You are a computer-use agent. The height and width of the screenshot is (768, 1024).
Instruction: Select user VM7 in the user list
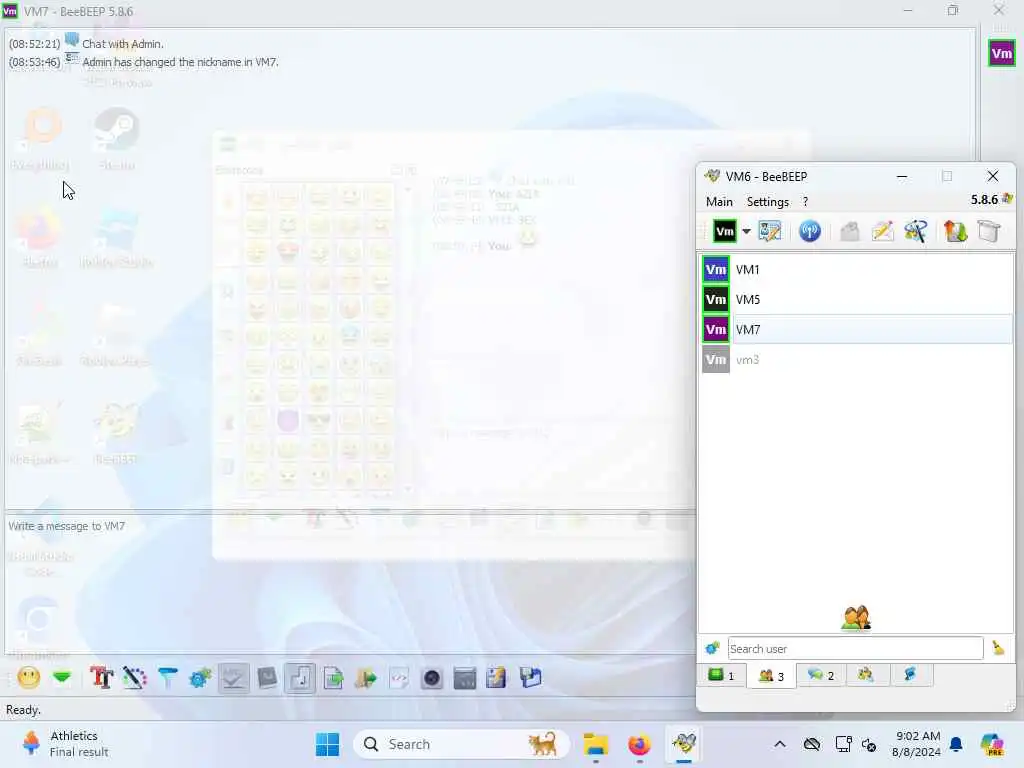pos(857,330)
